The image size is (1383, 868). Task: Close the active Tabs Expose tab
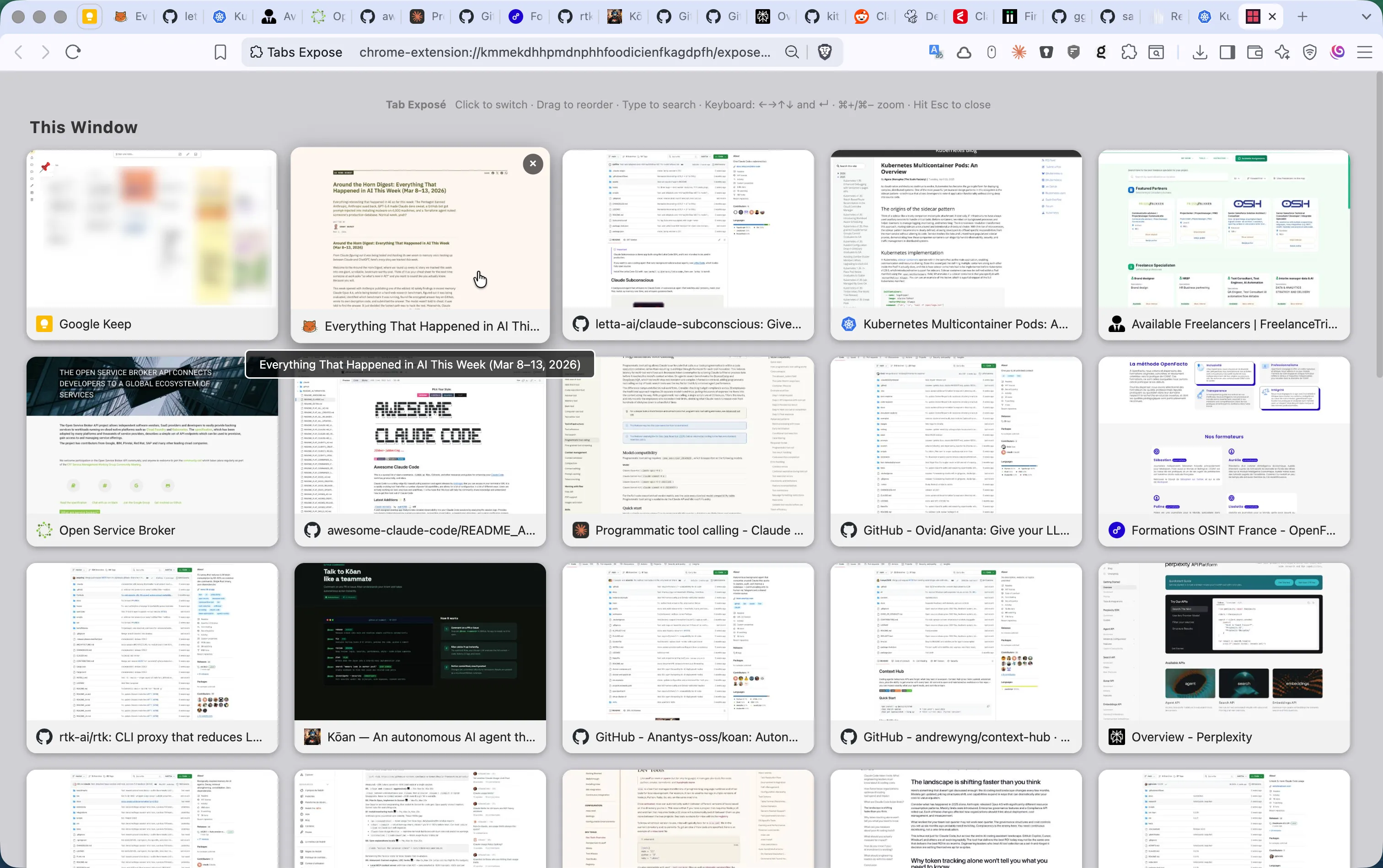pyautogui.click(x=1272, y=16)
